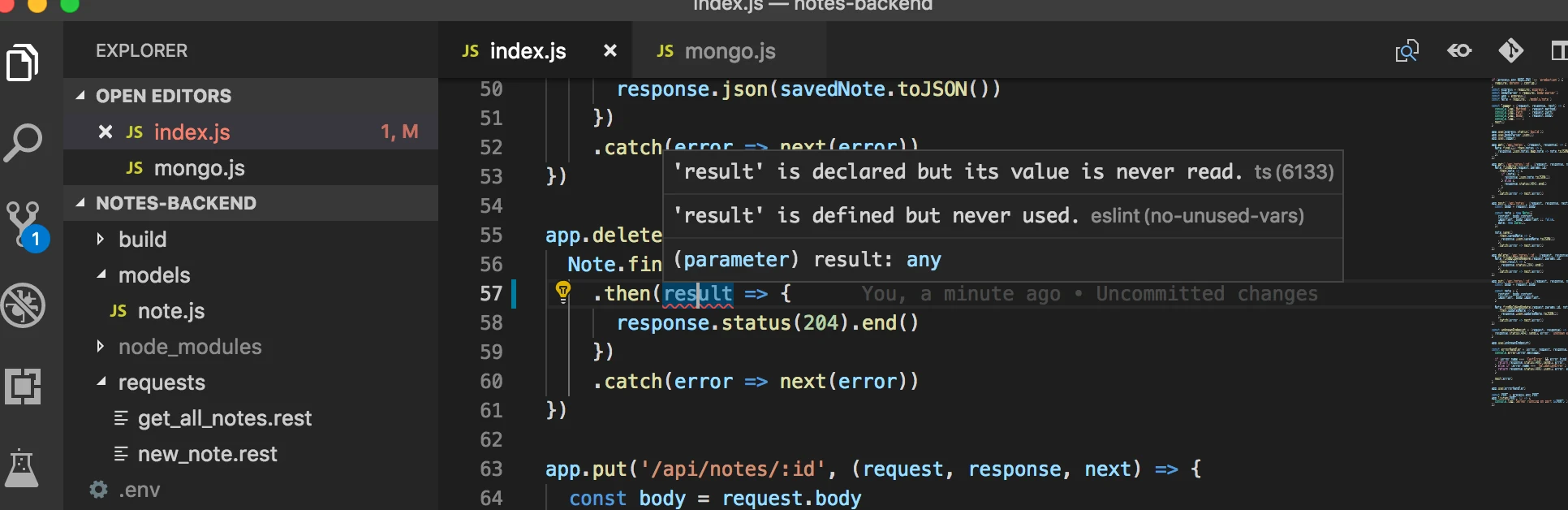Open note.js in models folder
The width and height of the screenshot is (1568, 510).
click(251, 310)
